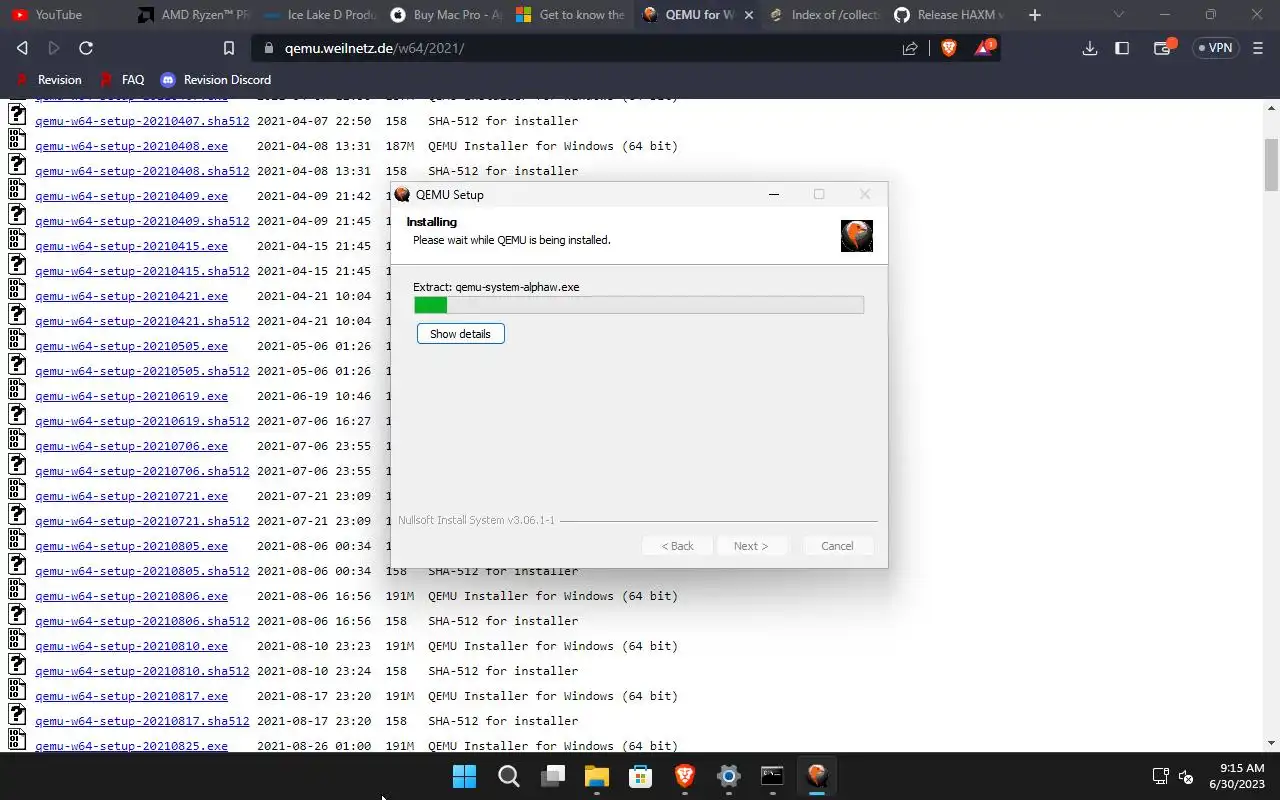Image resolution: width=1280 pixels, height=800 pixels.
Task: Switch to the Index of /collect tab
Action: click(x=823, y=15)
